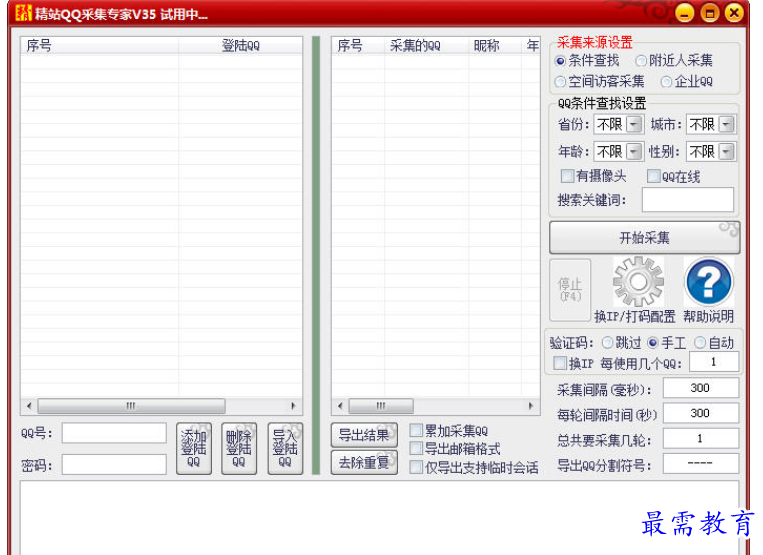The width and height of the screenshot is (763, 555).
Task: Focus the 搜索关键词 input field
Action: (688, 199)
